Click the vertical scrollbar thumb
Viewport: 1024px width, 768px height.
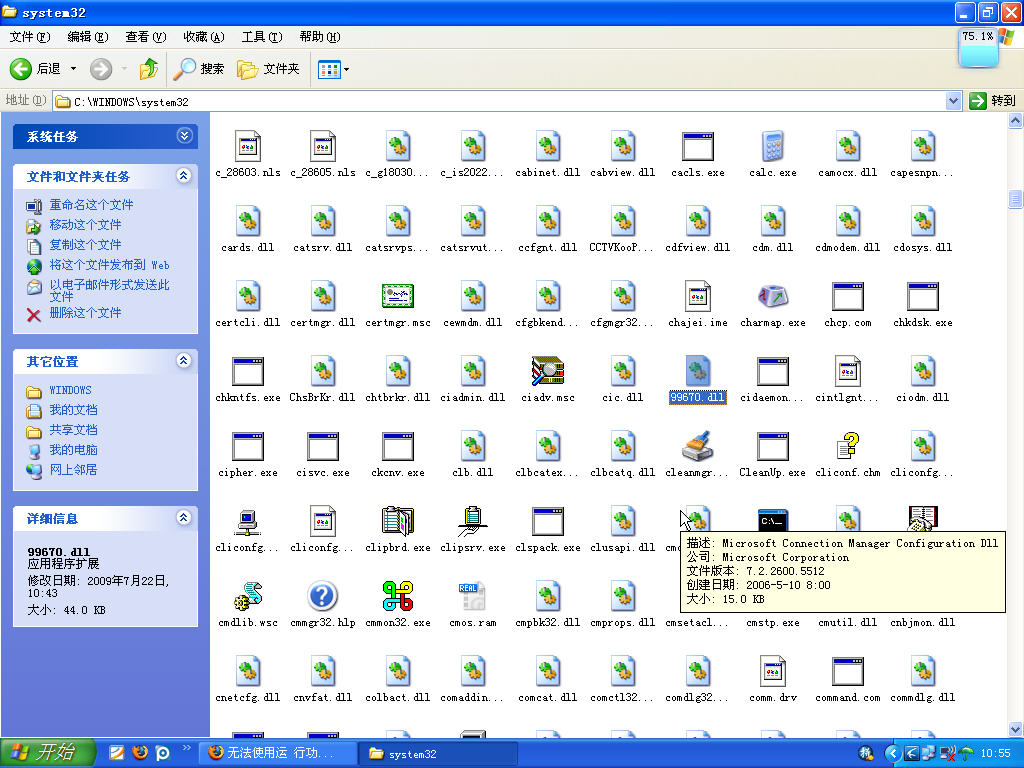(x=1016, y=198)
